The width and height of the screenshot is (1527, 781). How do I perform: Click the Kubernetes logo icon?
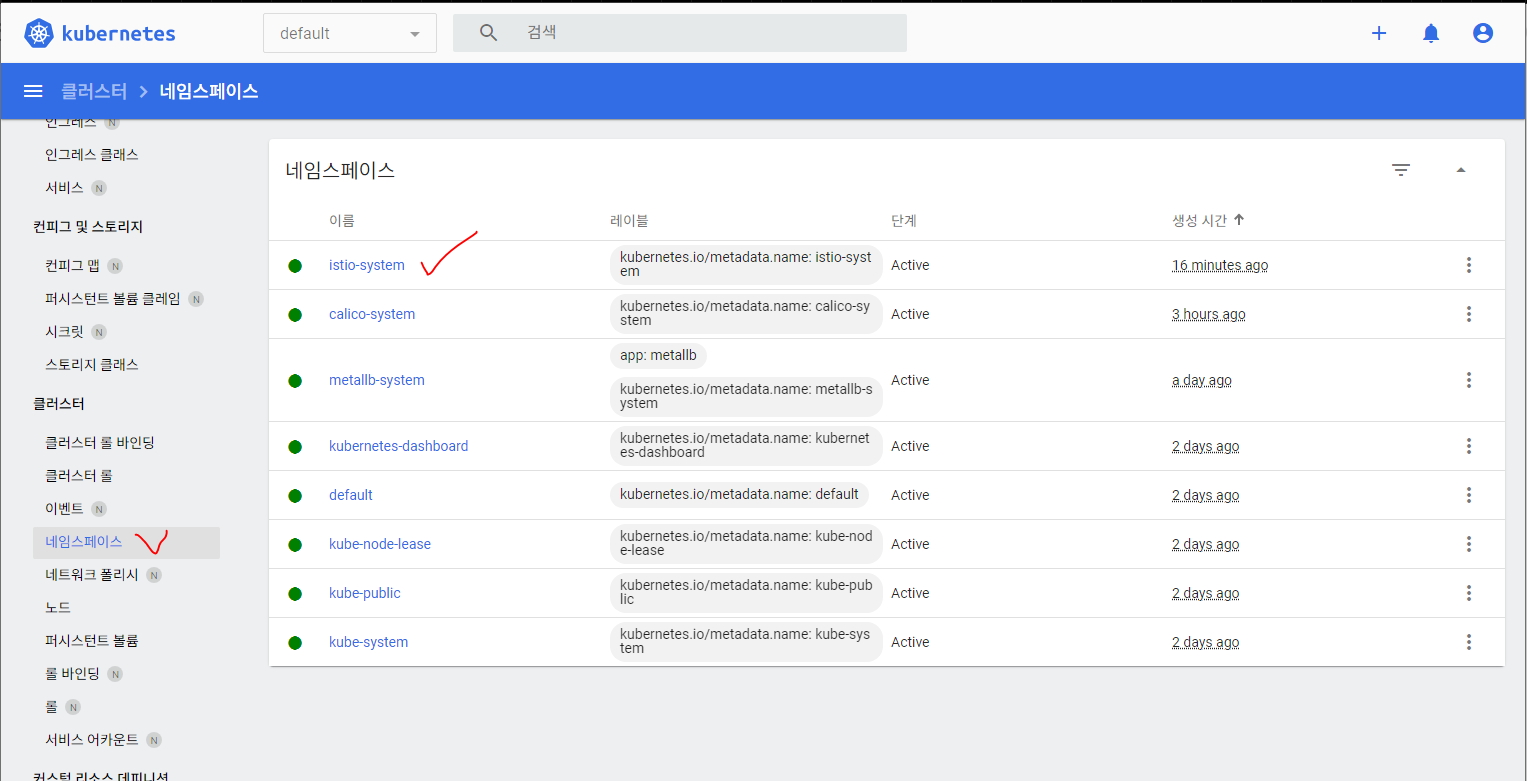pos(39,33)
